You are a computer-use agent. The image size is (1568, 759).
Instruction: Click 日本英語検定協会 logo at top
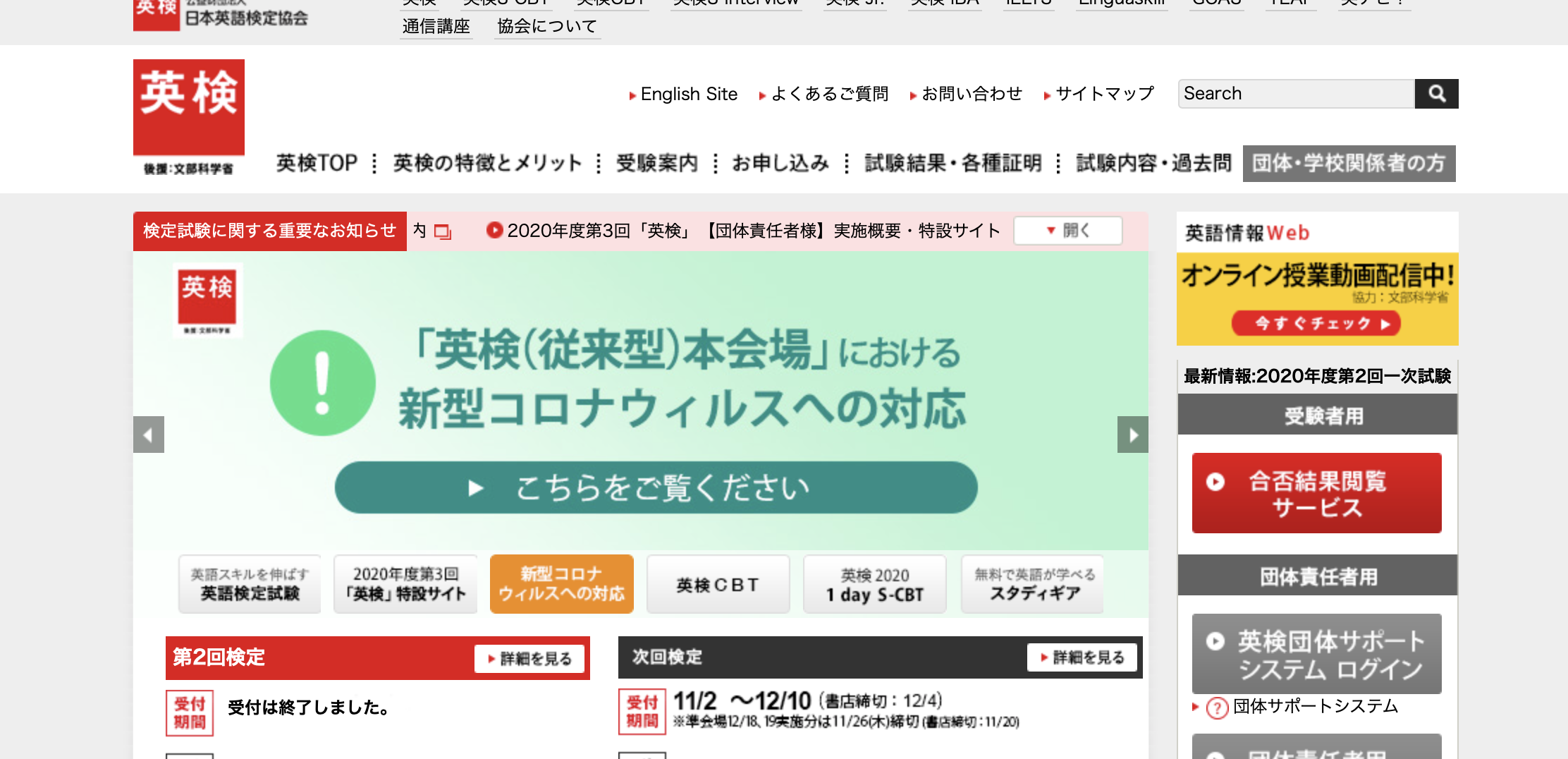tap(221, 14)
